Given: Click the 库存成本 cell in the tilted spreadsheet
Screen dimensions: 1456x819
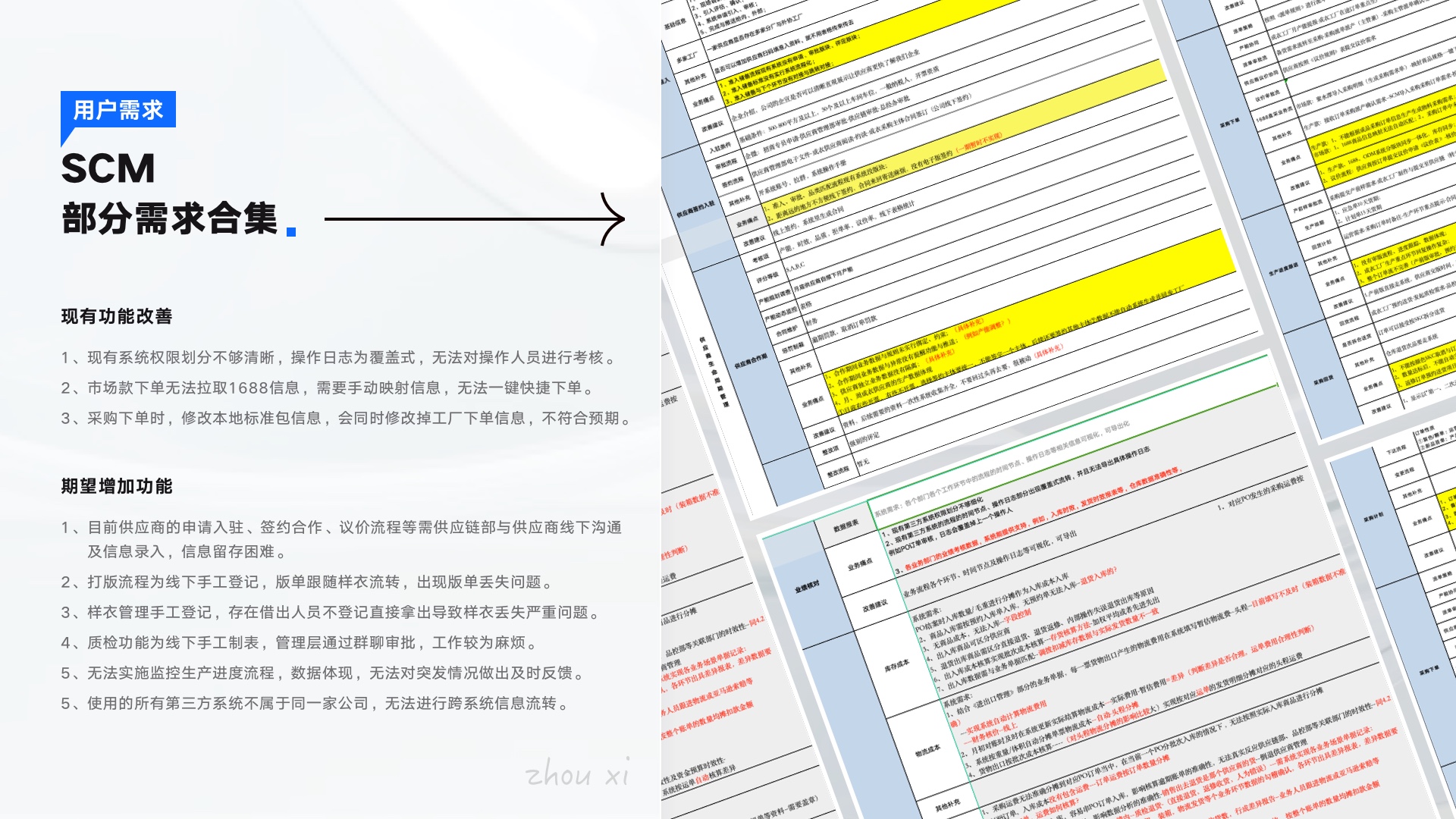Looking at the screenshot, I should coord(896,666).
